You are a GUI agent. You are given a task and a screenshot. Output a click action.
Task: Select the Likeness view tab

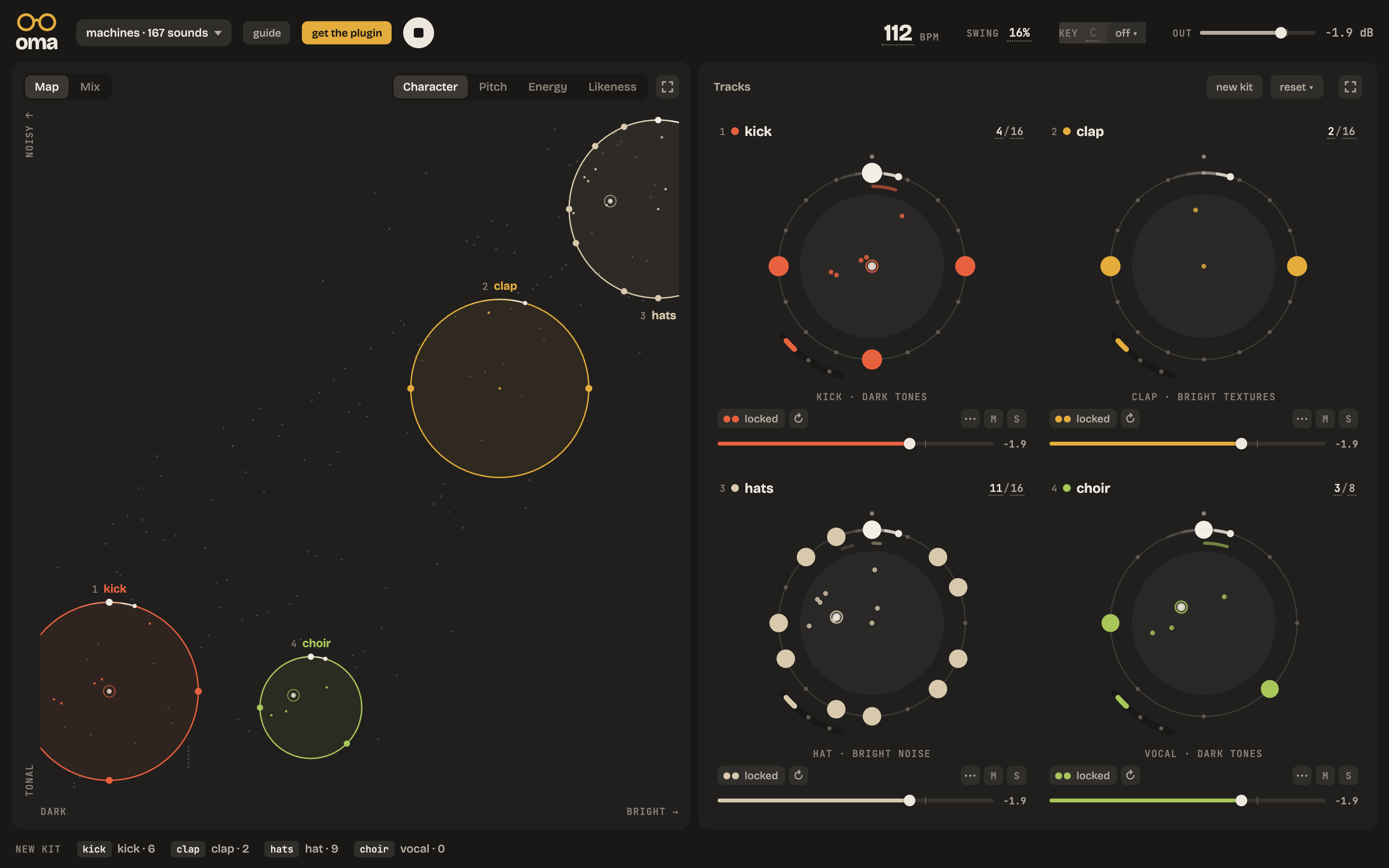coord(612,87)
